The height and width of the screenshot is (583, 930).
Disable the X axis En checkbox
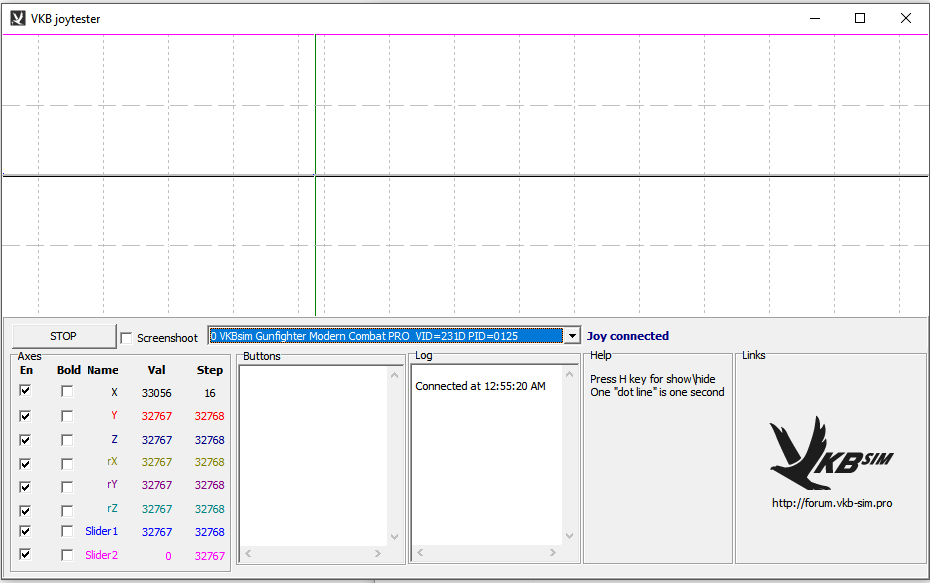[25, 391]
